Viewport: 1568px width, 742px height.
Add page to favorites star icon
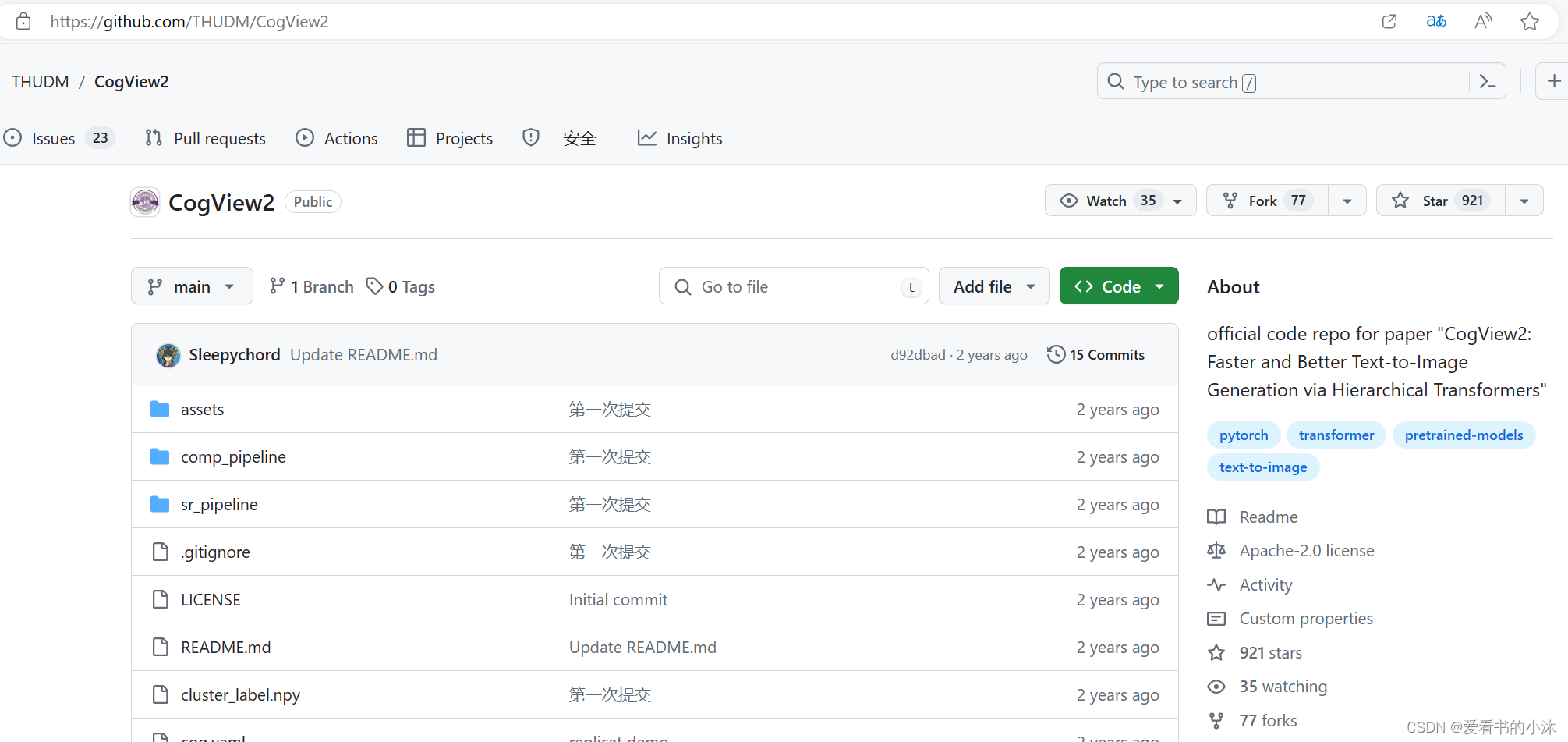coord(1530,21)
